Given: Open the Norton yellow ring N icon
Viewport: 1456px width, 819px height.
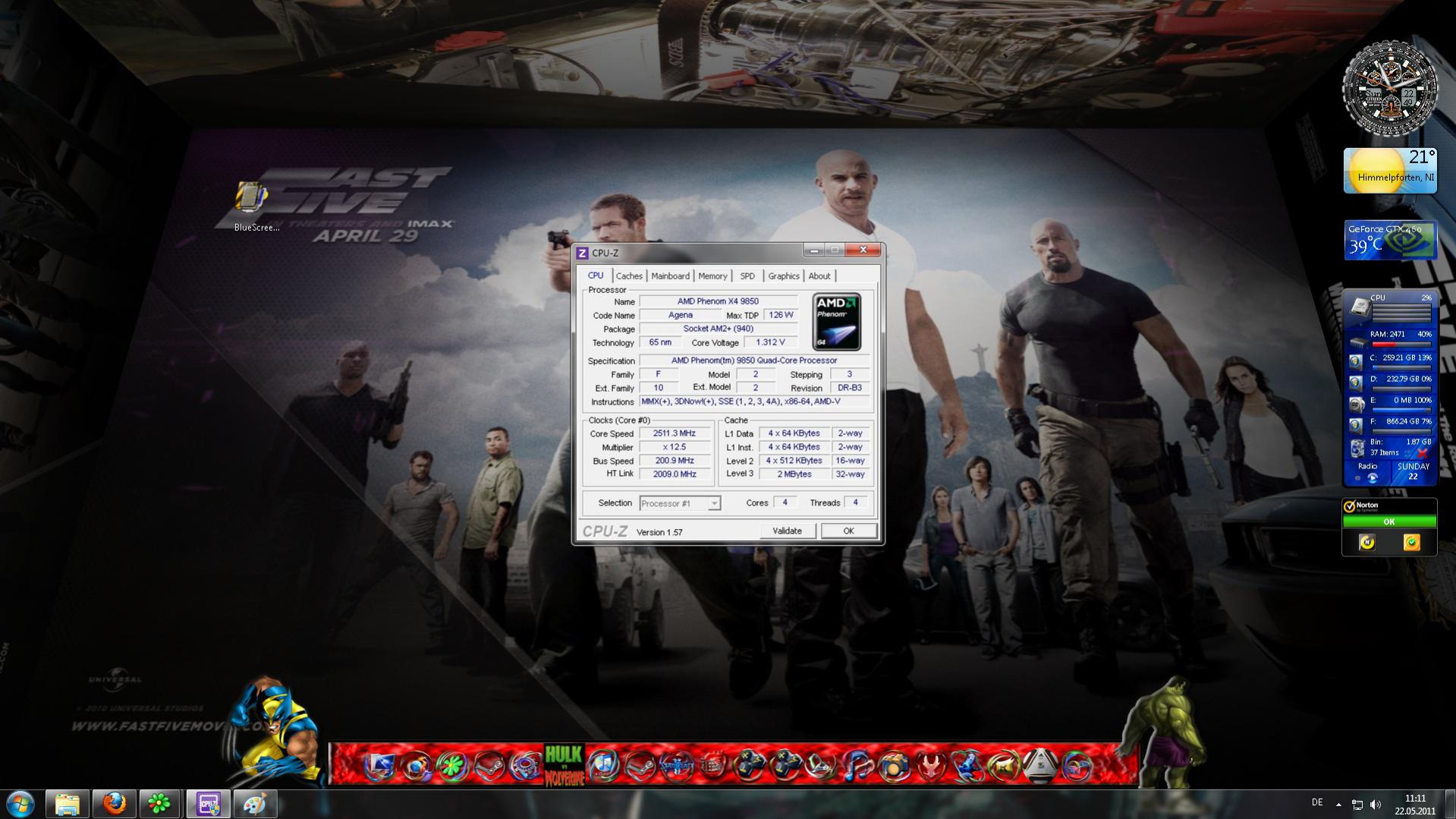Looking at the screenshot, I should pyautogui.click(x=1366, y=542).
